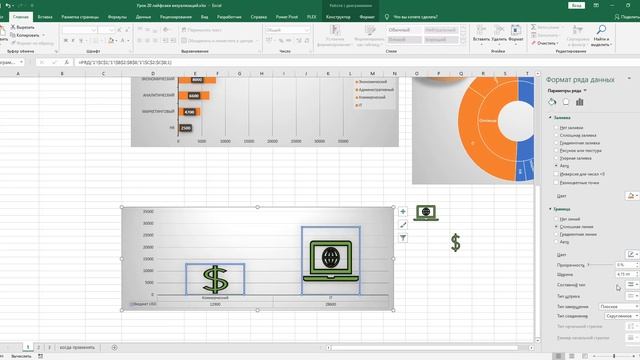The image size is (640, 360).
Task: Switch to sheet tab 2
Action: [38, 347]
